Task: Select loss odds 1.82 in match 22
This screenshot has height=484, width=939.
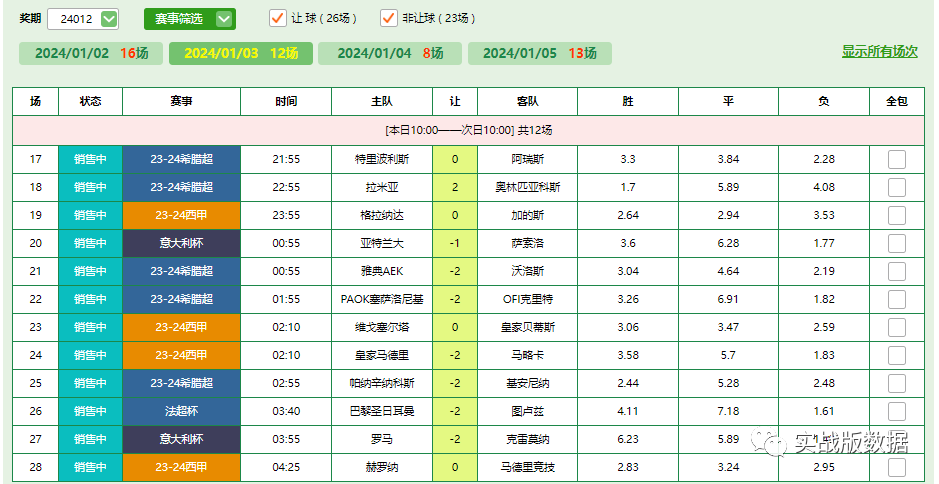Action: [824, 299]
